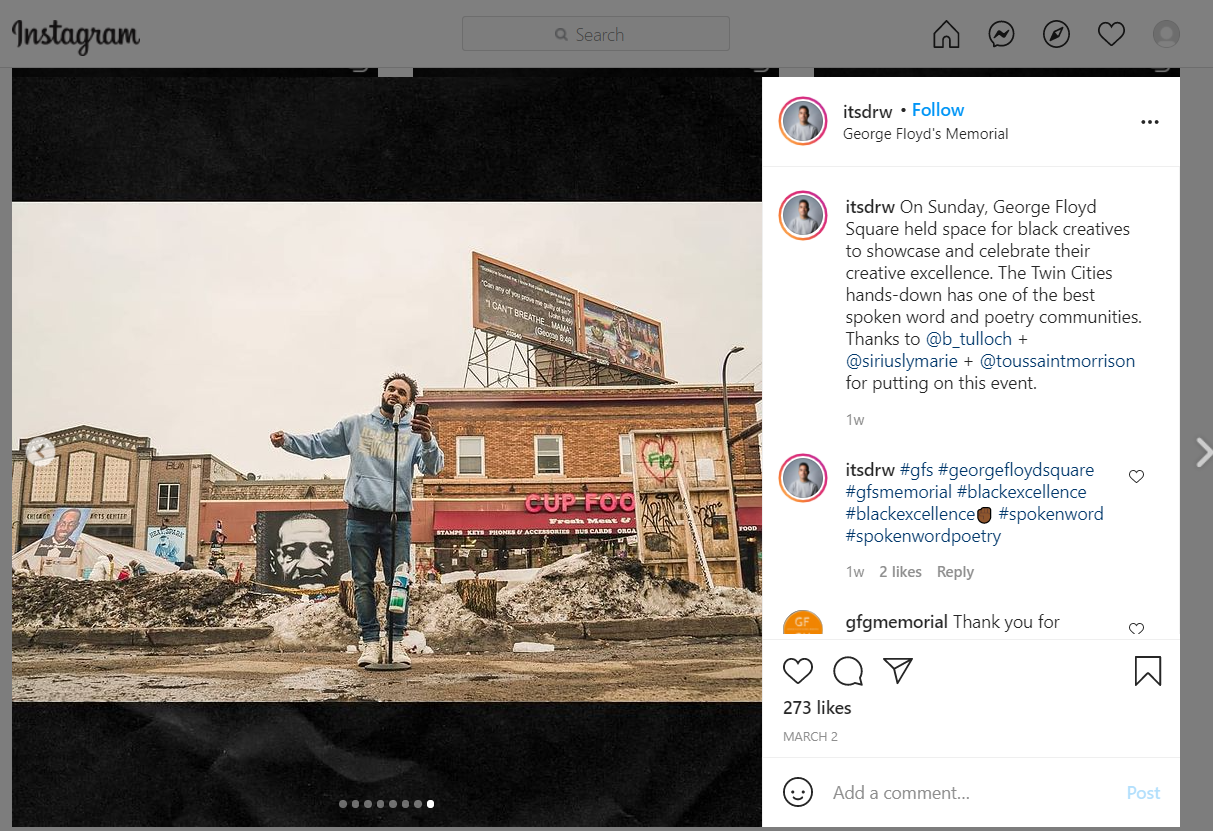Screen dimensions: 1213x831
Task: Click the Search input field
Action: pyautogui.click(x=596, y=35)
